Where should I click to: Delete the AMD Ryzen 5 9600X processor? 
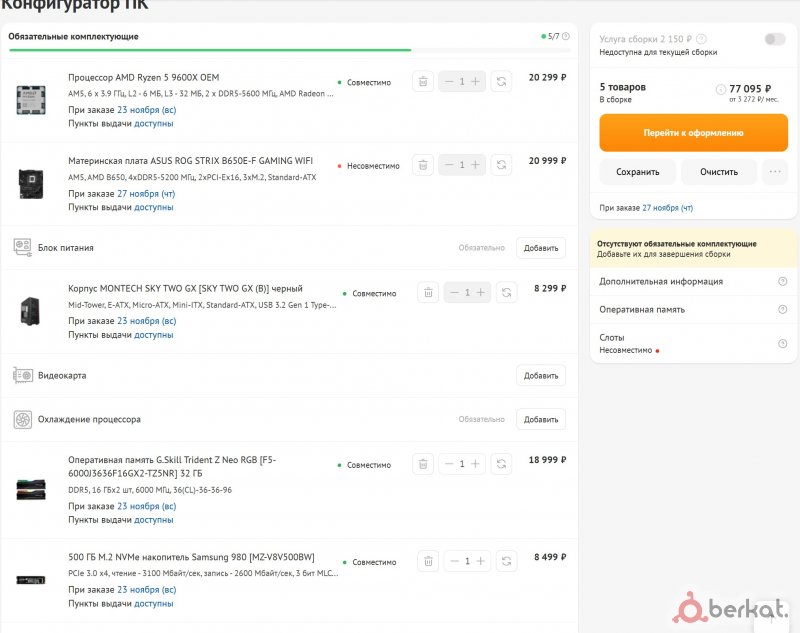click(x=423, y=81)
